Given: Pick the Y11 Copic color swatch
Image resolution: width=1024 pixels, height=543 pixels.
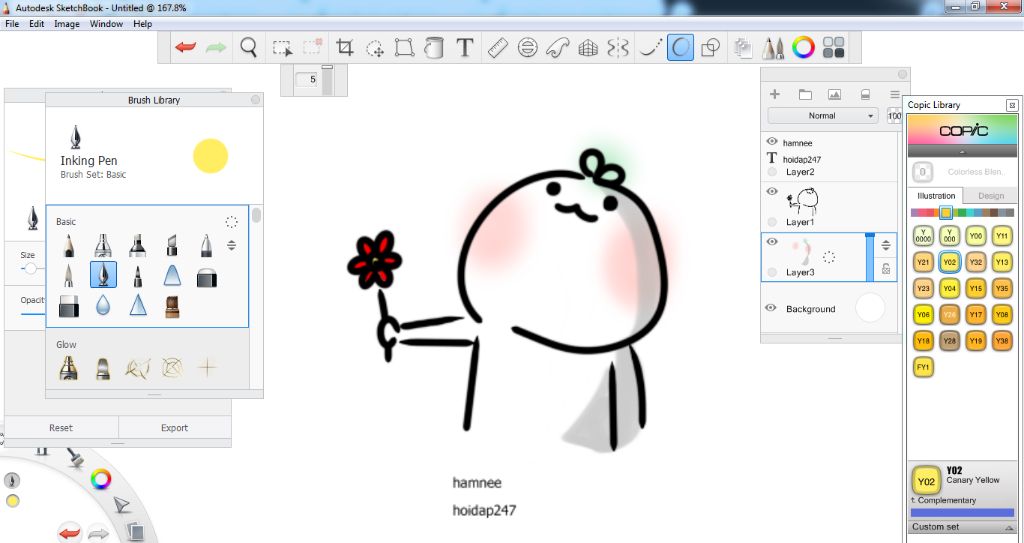Looking at the screenshot, I should click(x=1002, y=236).
